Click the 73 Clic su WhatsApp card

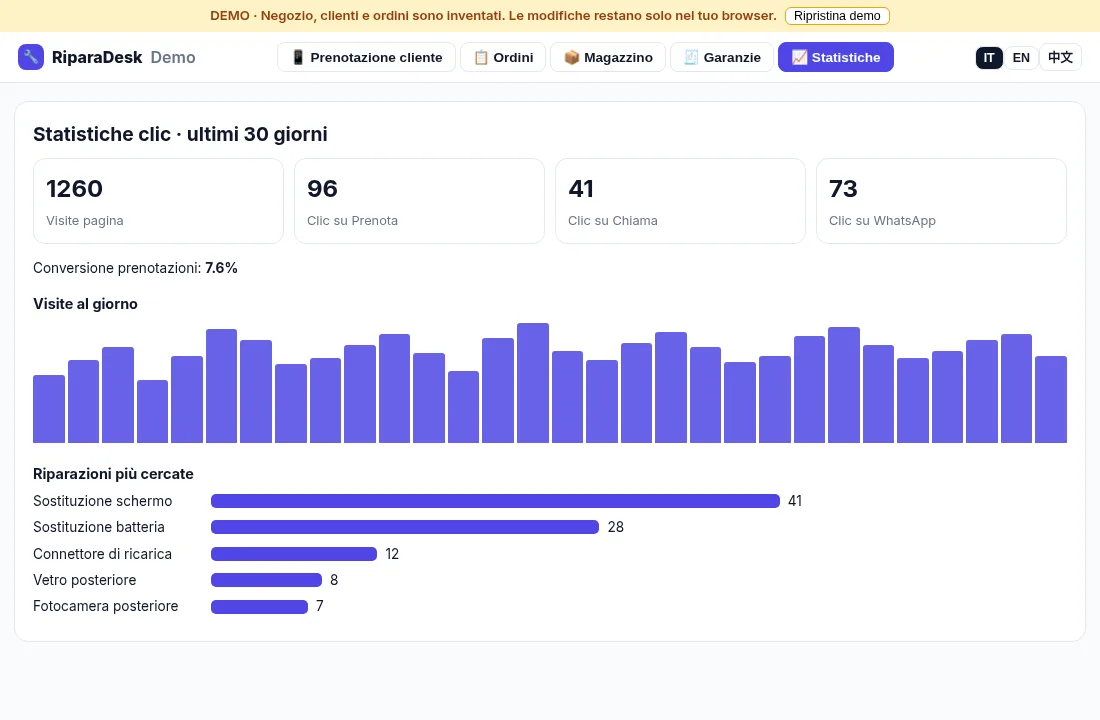coord(941,201)
